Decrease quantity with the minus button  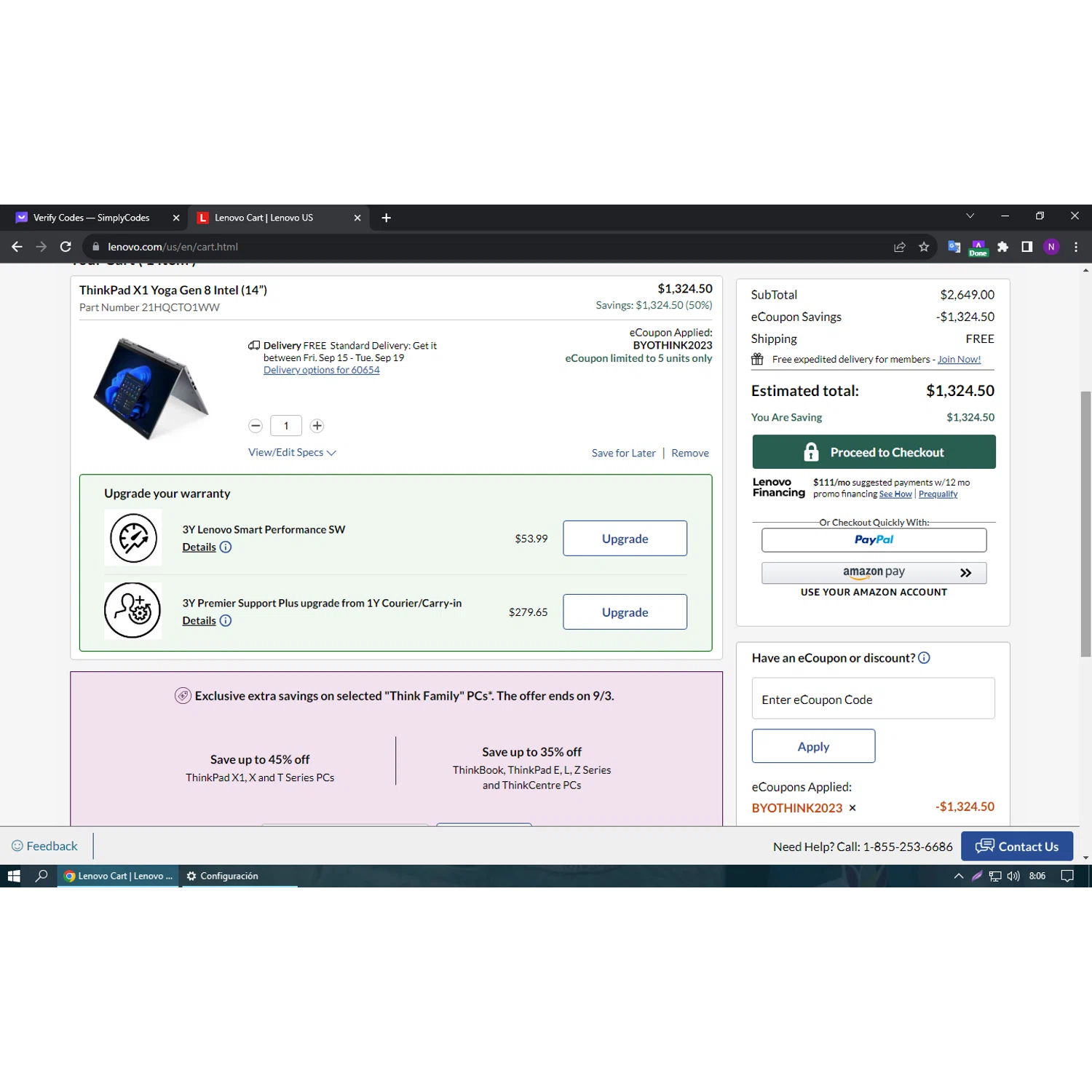tap(256, 426)
